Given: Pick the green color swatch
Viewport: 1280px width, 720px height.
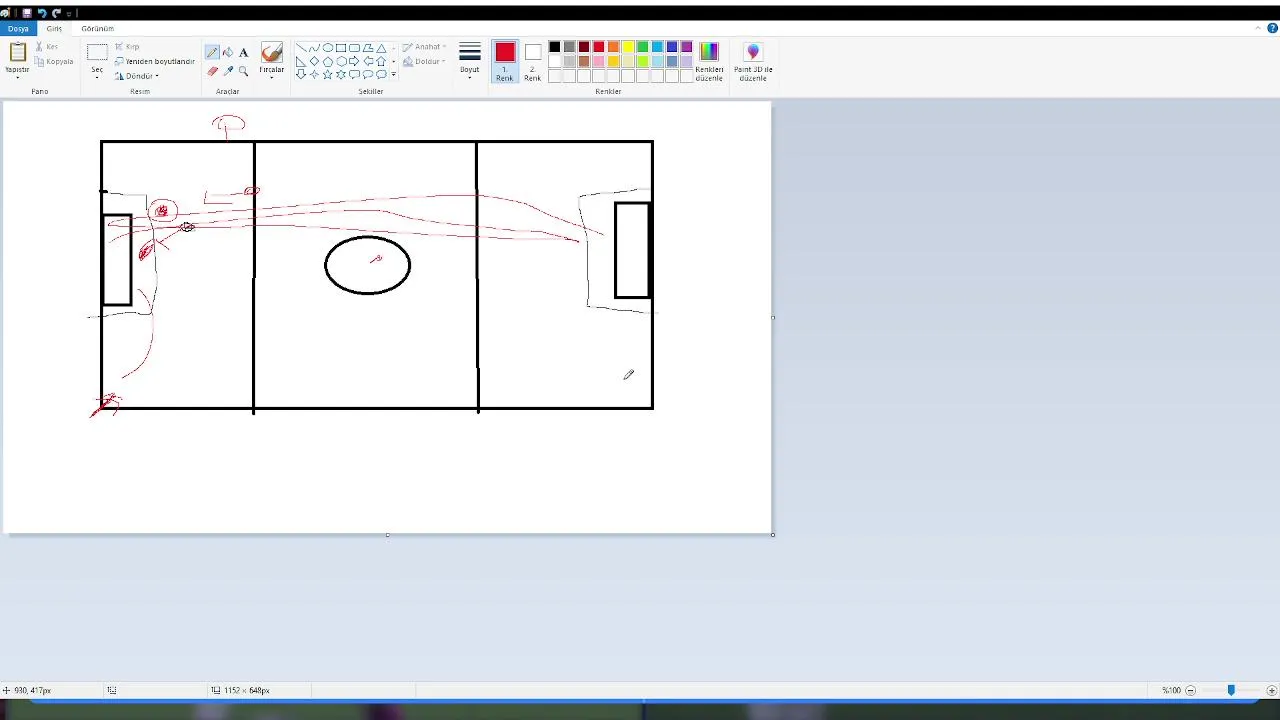Looking at the screenshot, I should (643, 47).
